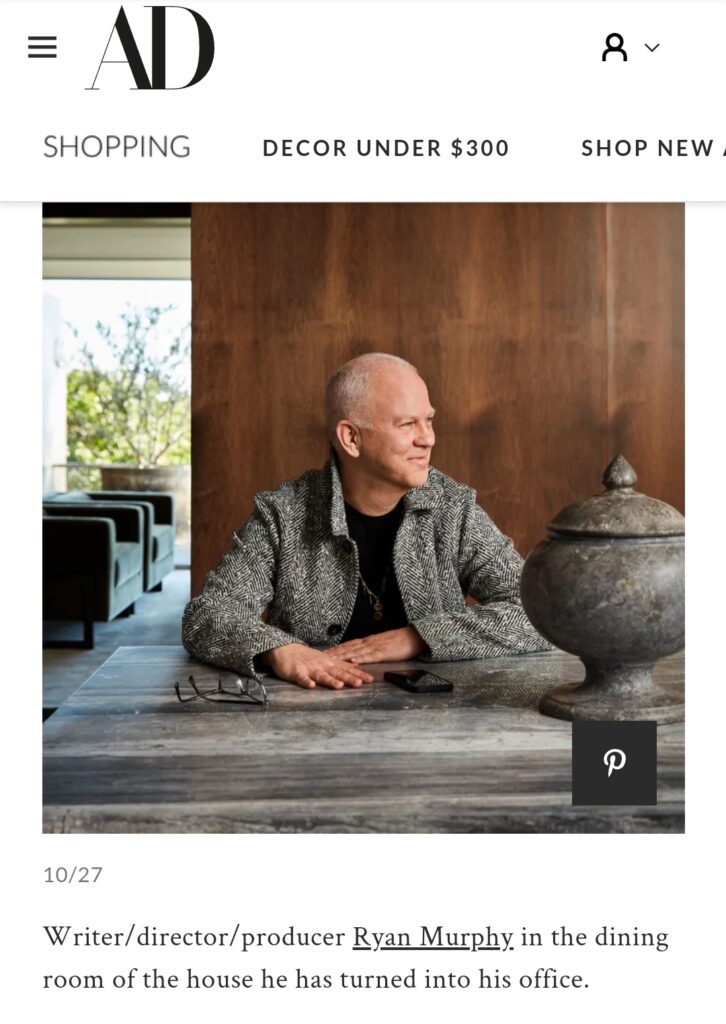Go to the AD logo homepage
This screenshot has height=1024, width=726.
pos(150,47)
